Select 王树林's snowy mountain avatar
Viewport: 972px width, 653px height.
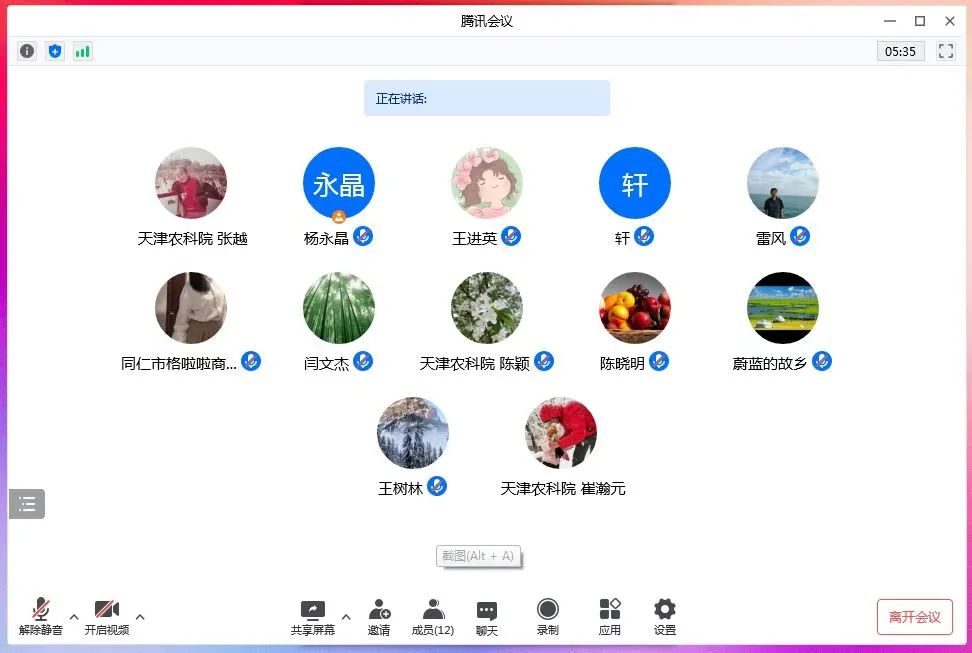pos(412,433)
